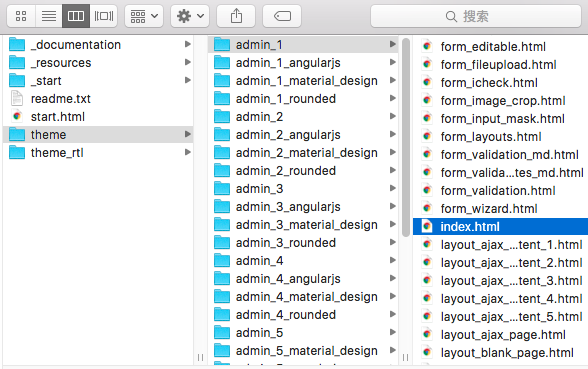
Task: Select form_validation.html file name
Action: click(x=498, y=191)
